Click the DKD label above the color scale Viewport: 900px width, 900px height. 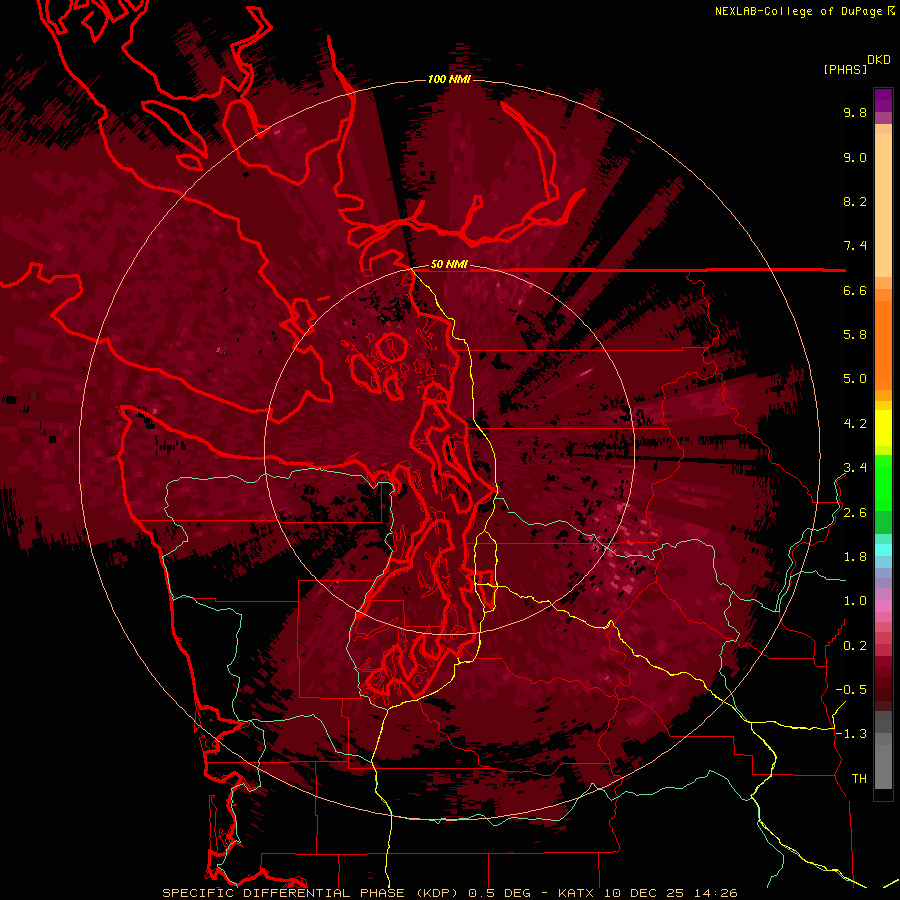point(879,60)
